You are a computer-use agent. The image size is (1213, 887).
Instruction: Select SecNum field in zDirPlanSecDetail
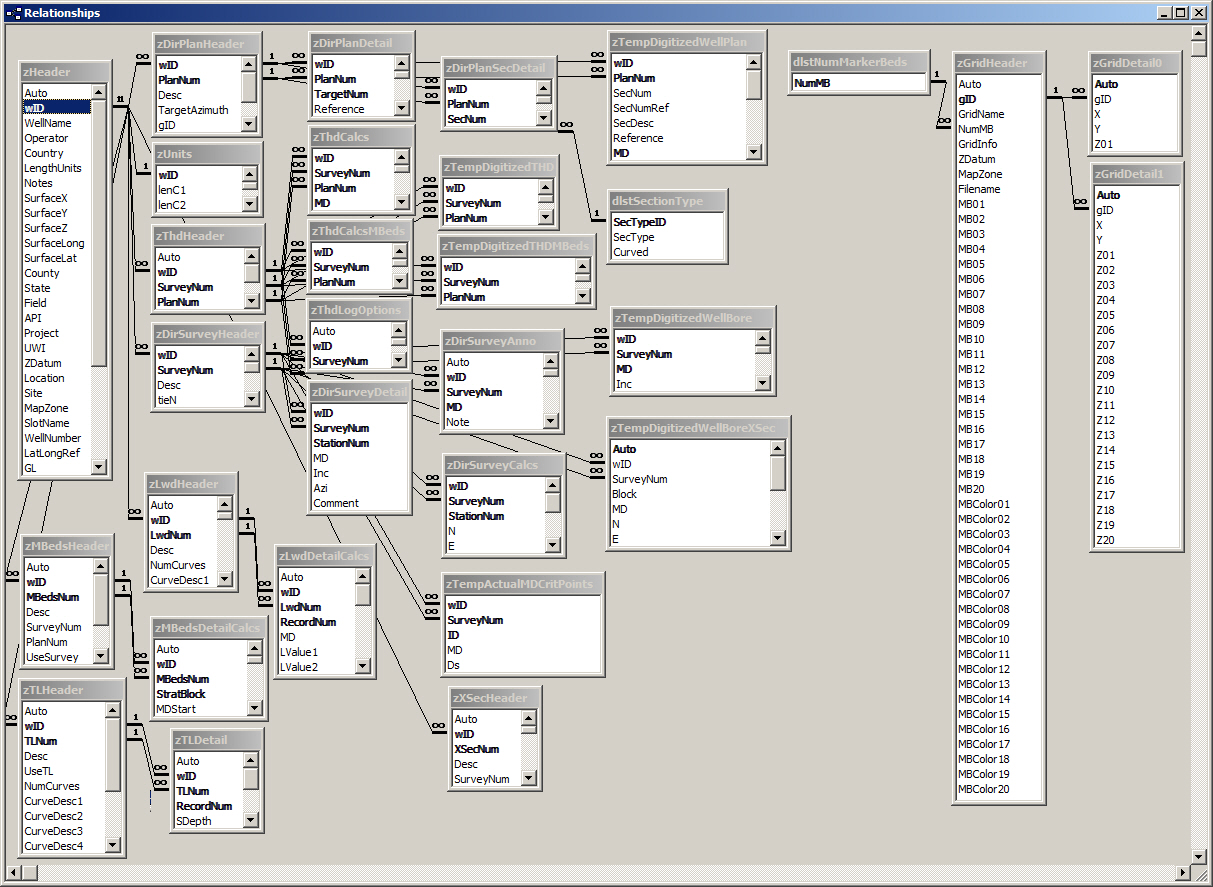click(x=490, y=119)
